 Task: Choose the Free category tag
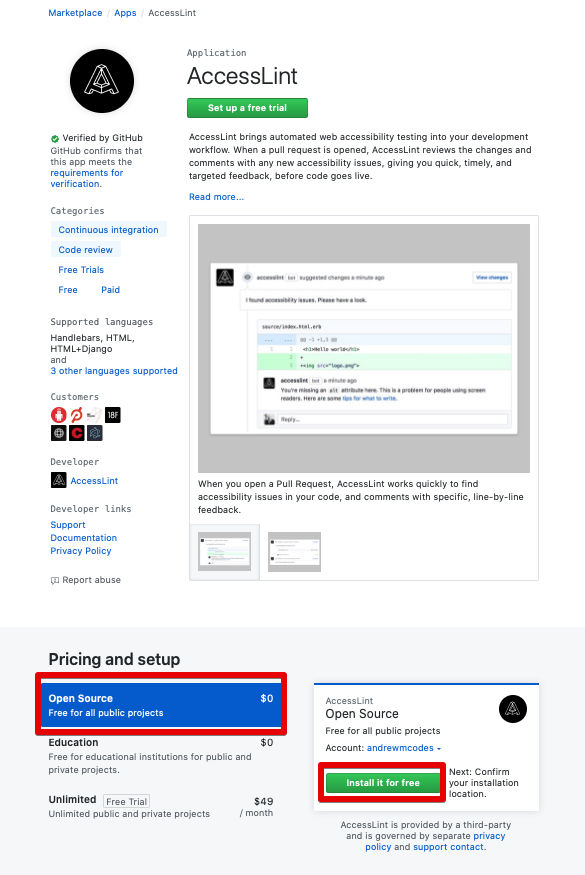pyautogui.click(x=68, y=290)
